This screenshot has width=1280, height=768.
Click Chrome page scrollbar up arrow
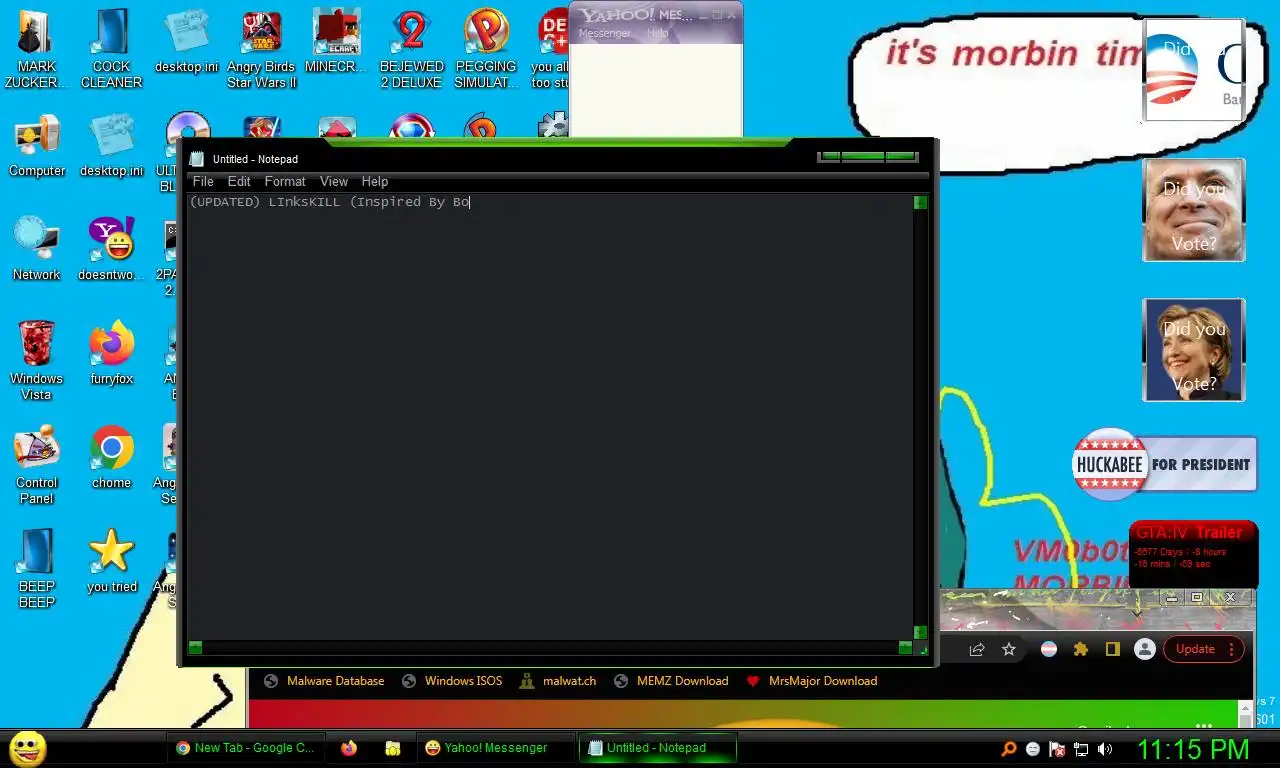point(1245,707)
